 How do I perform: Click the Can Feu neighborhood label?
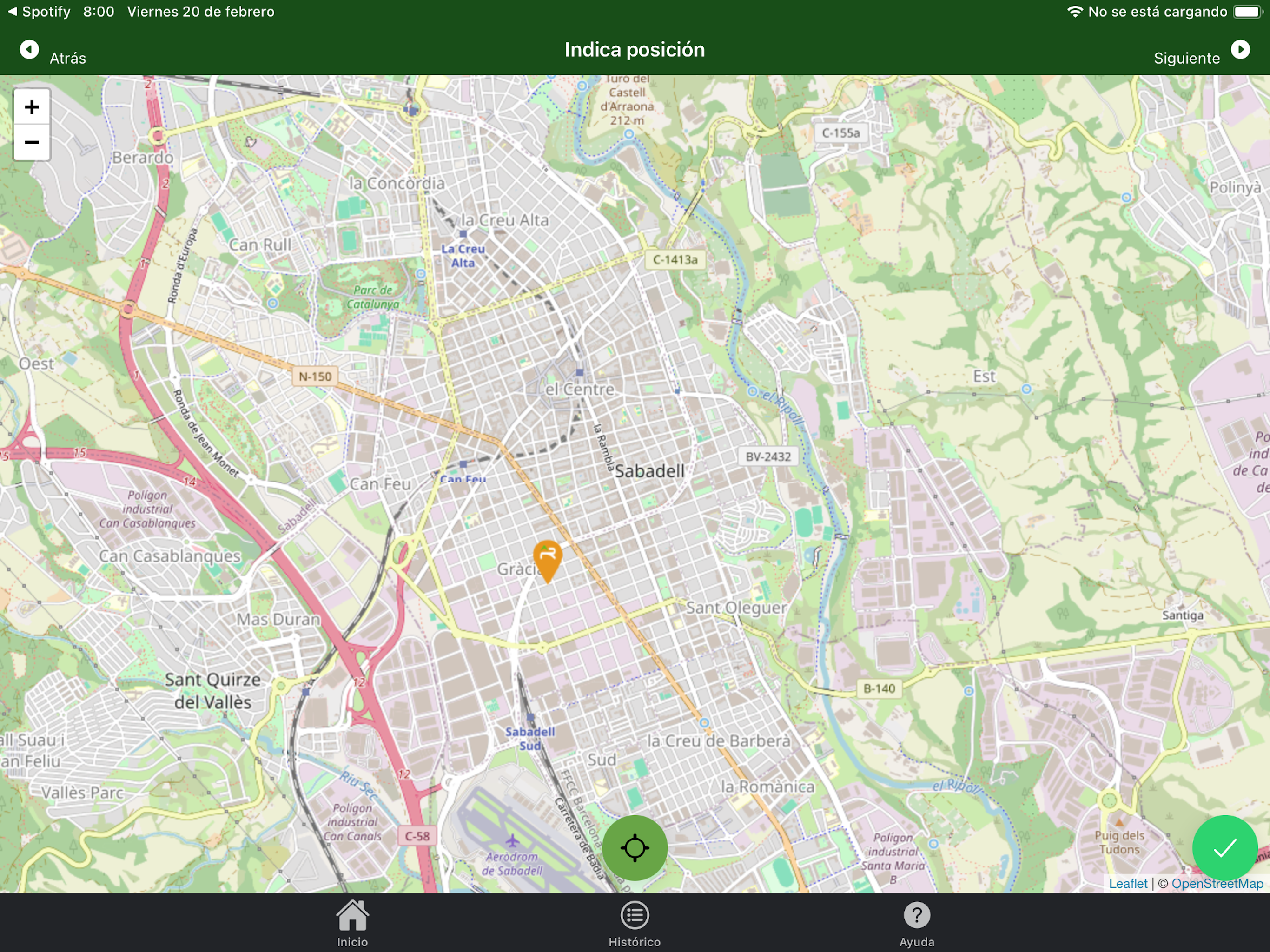(x=380, y=484)
